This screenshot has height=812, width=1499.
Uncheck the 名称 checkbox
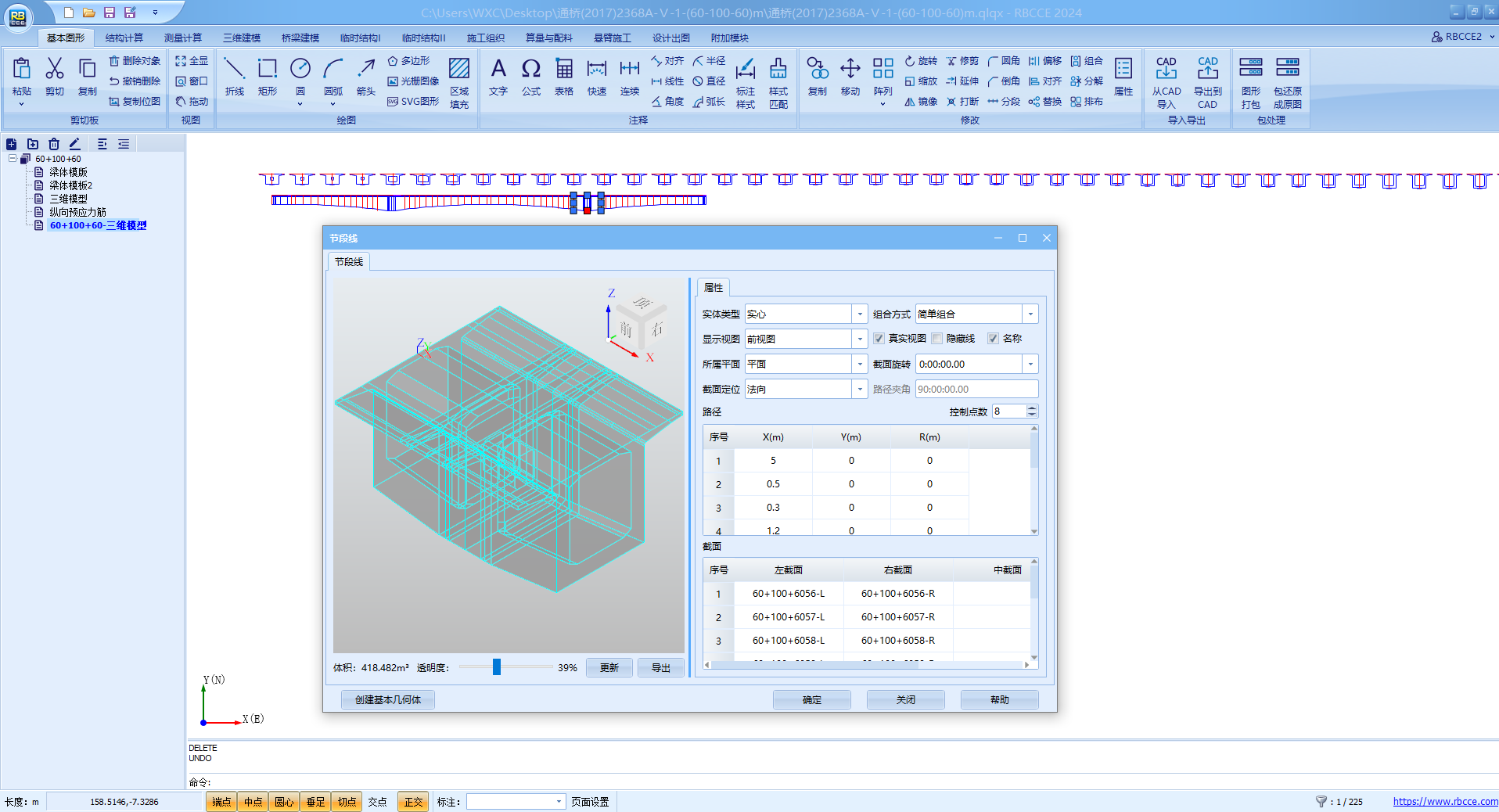tap(993, 339)
